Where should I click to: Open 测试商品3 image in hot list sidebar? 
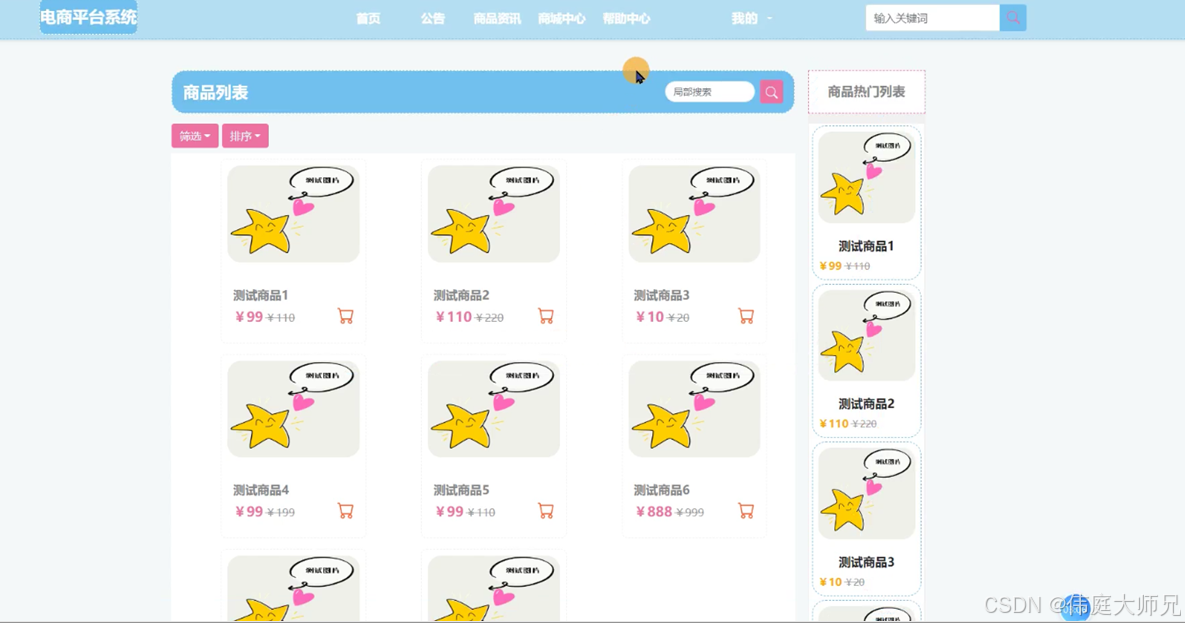(866, 493)
